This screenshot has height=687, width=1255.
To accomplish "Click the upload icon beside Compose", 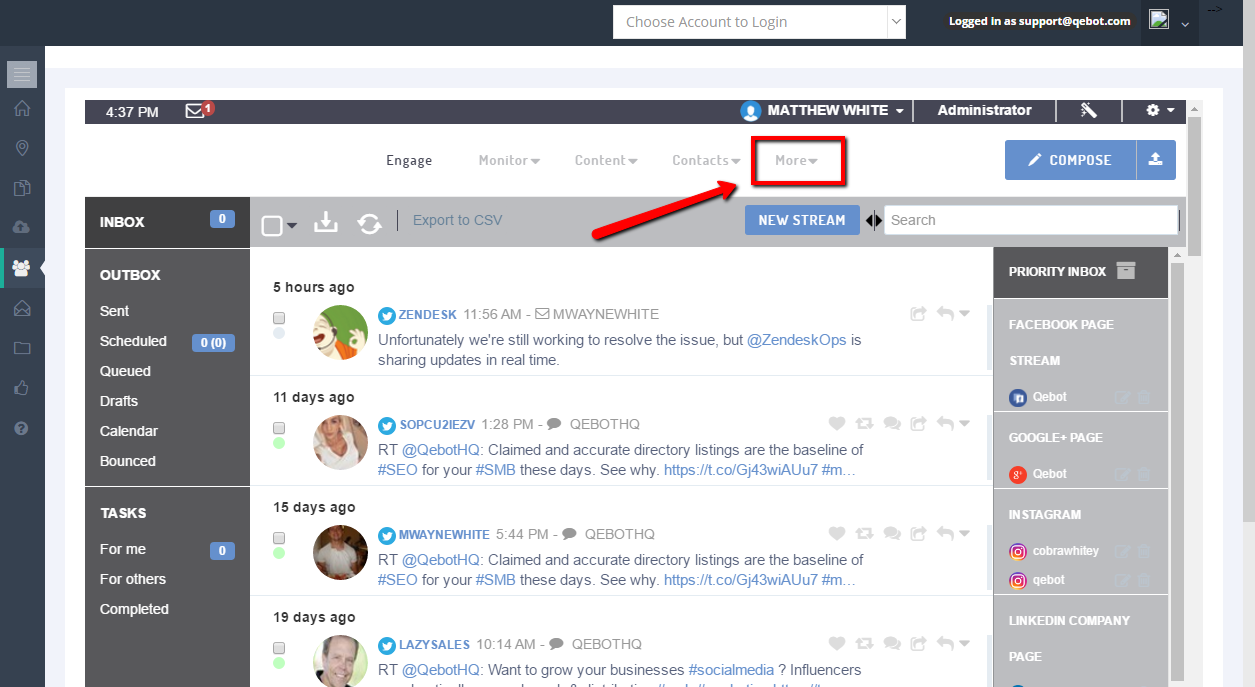I will 1155,160.
